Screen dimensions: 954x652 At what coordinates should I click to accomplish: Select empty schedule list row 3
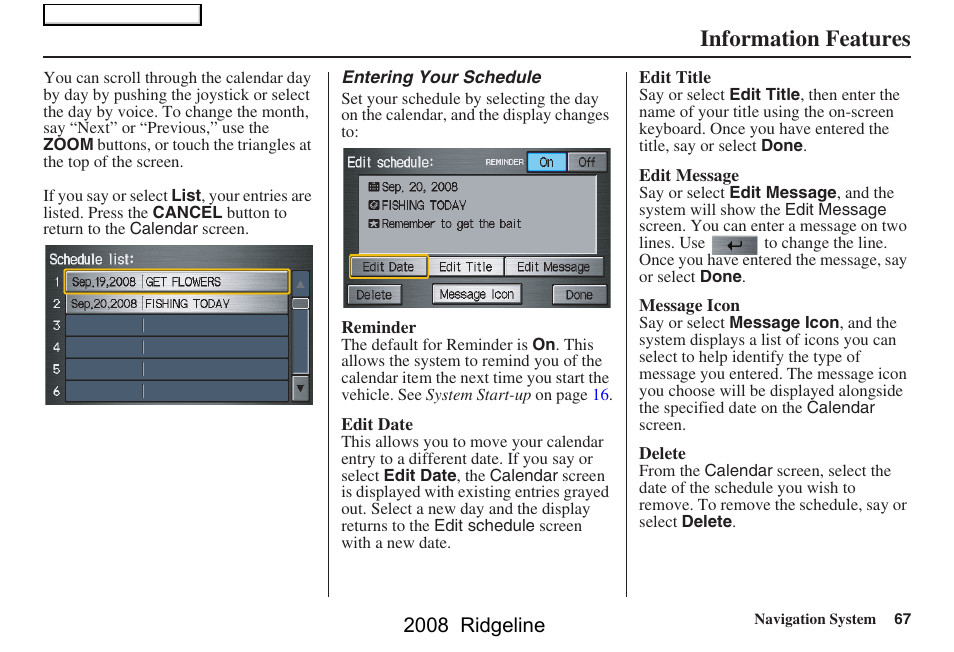(x=176, y=325)
